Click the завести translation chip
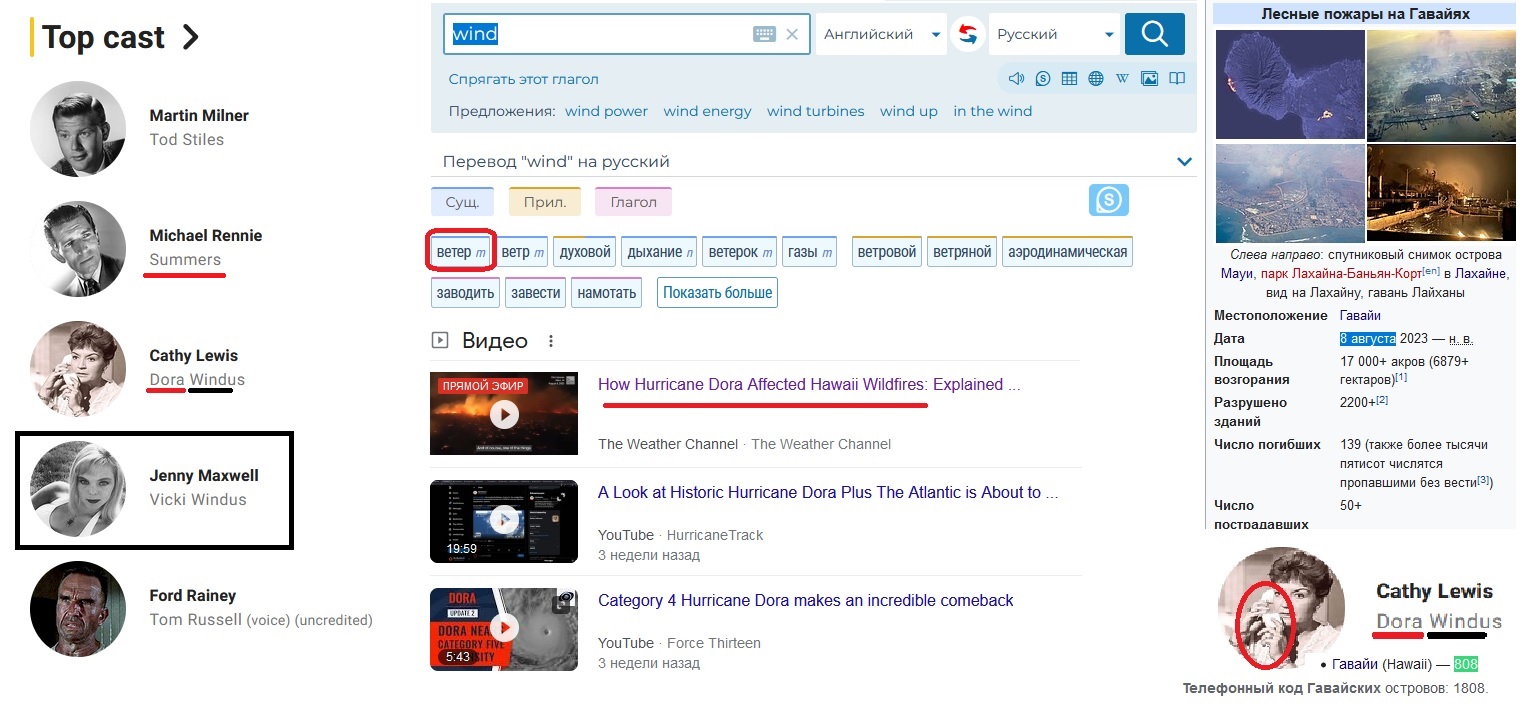This screenshot has width=1530, height=716. click(536, 293)
